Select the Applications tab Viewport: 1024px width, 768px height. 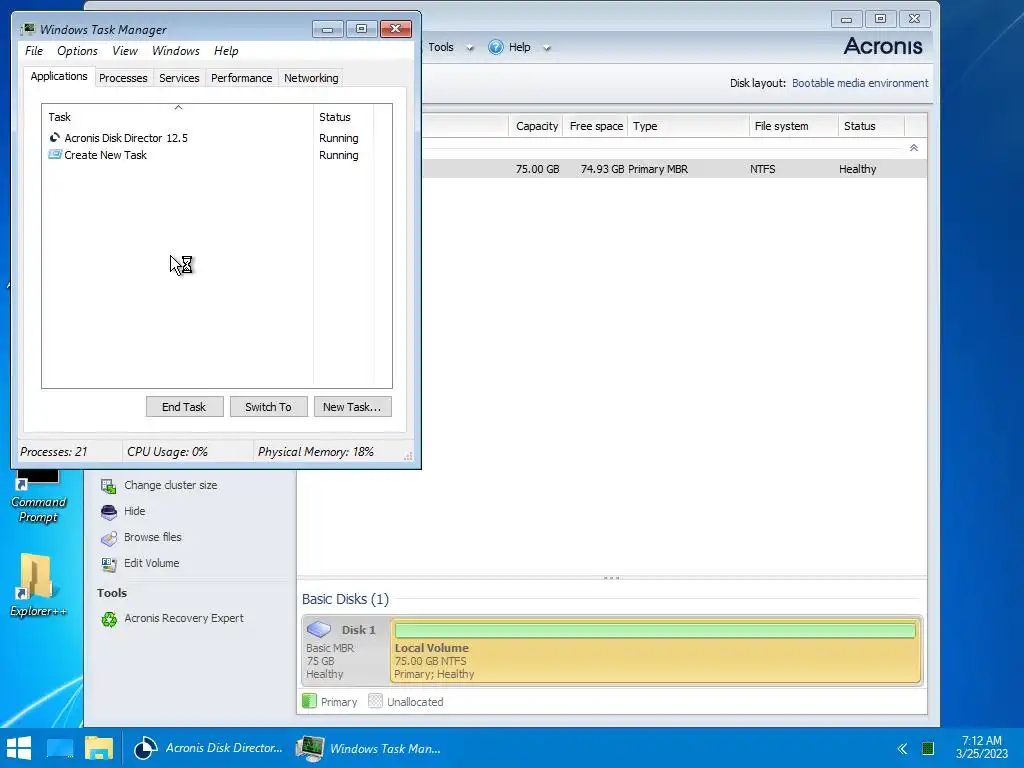pos(59,76)
